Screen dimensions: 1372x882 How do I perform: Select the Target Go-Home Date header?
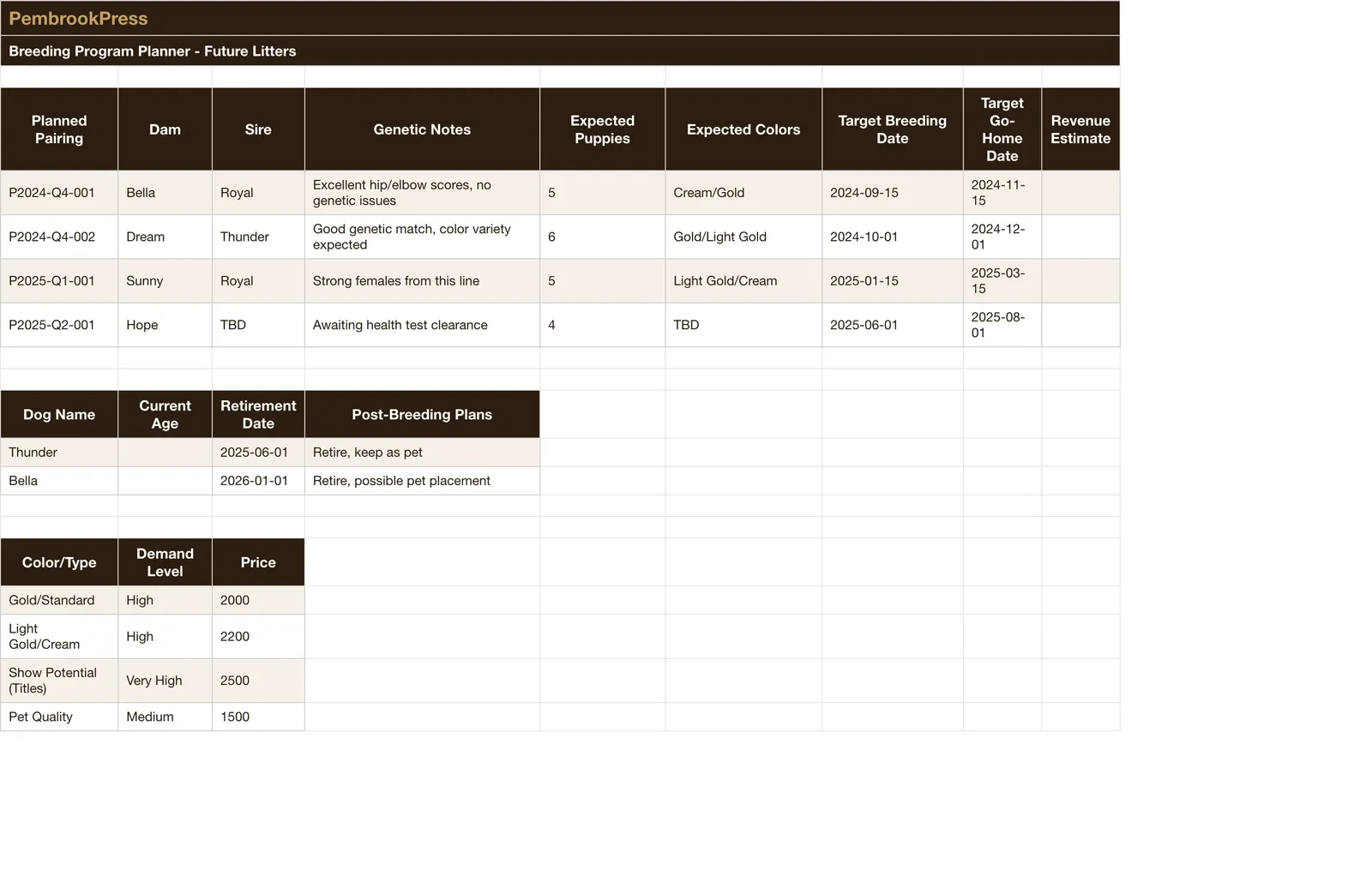pos(1002,129)
